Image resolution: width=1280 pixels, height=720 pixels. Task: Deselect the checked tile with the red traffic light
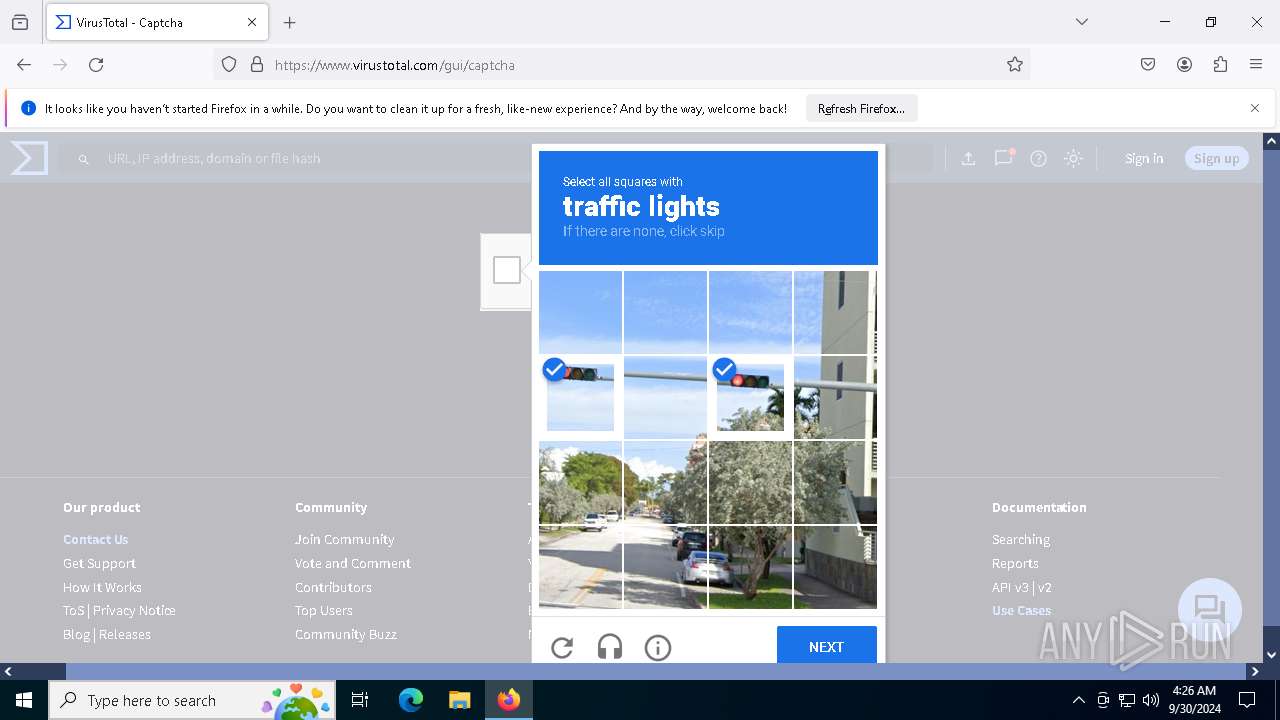click(750, 397)
